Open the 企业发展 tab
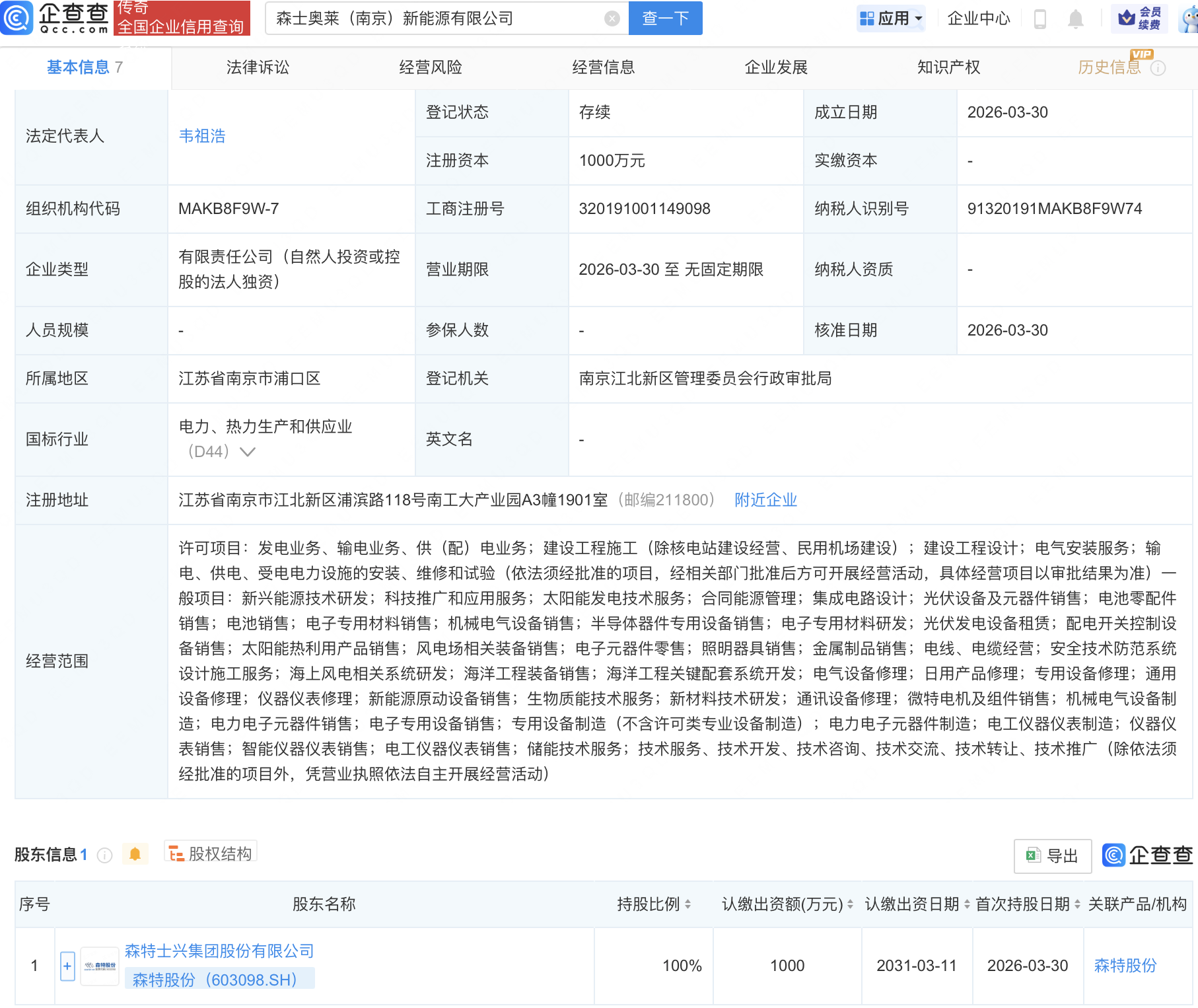 (x=776, y=67)
